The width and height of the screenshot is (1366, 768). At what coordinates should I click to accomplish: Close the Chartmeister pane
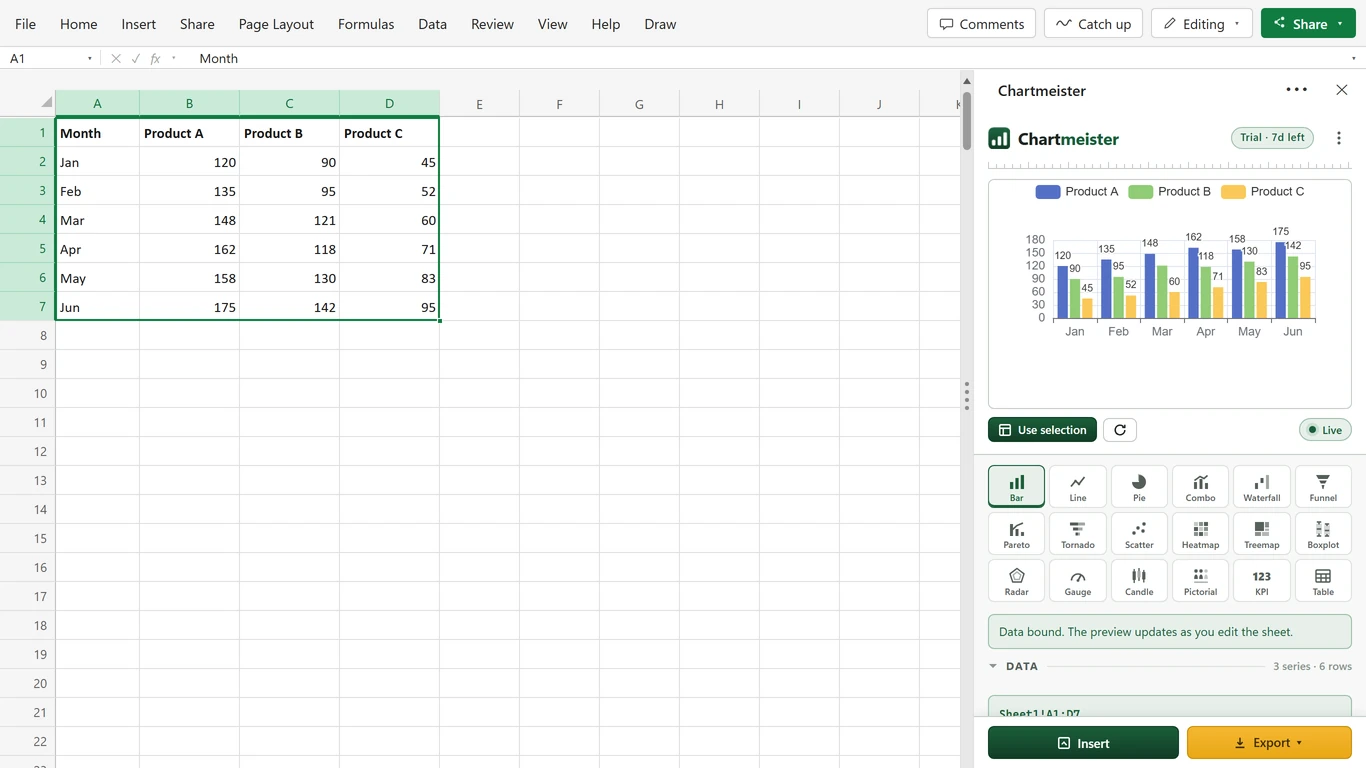click(x=1342, y=90)
